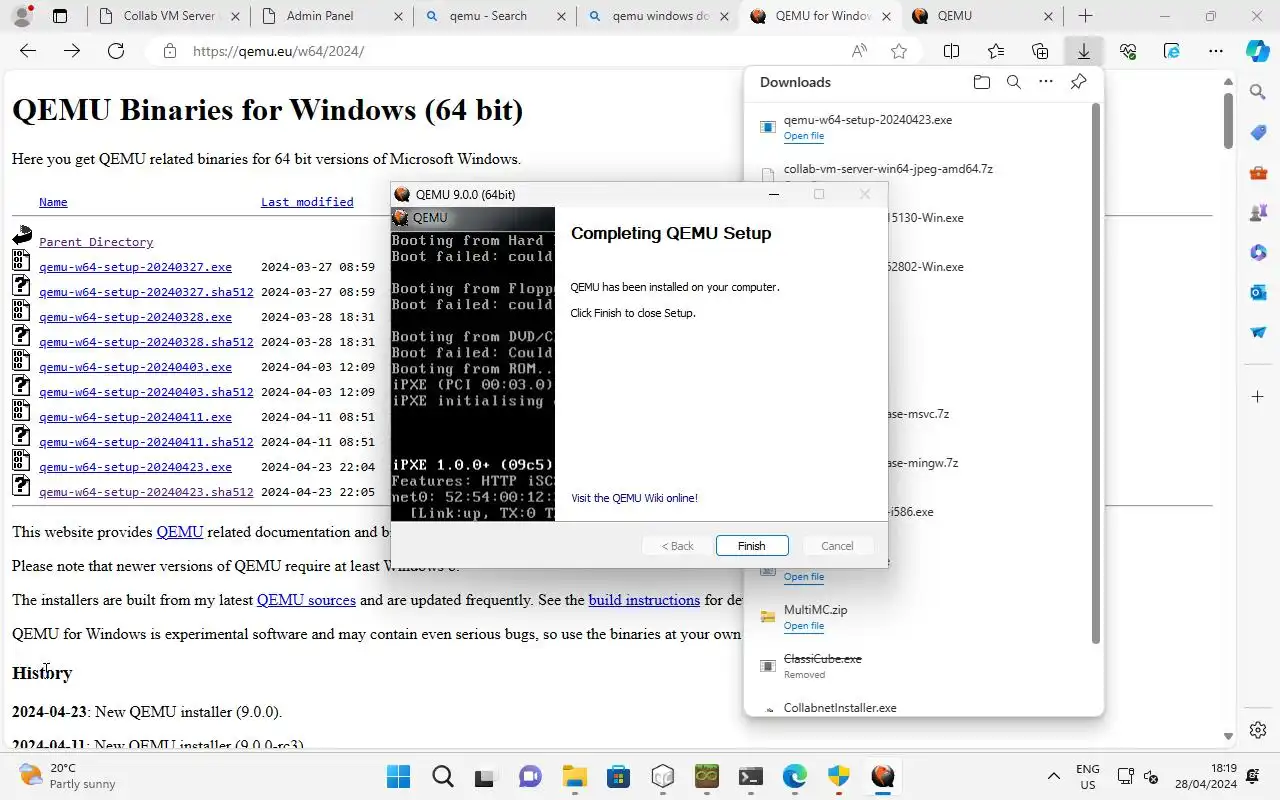
Task: Open qemu-w64-setup-20240328.sha512 link
Action: (146, 342)
